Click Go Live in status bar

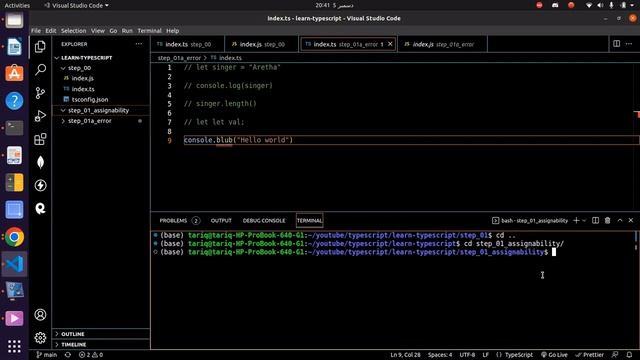coord(554,355)
